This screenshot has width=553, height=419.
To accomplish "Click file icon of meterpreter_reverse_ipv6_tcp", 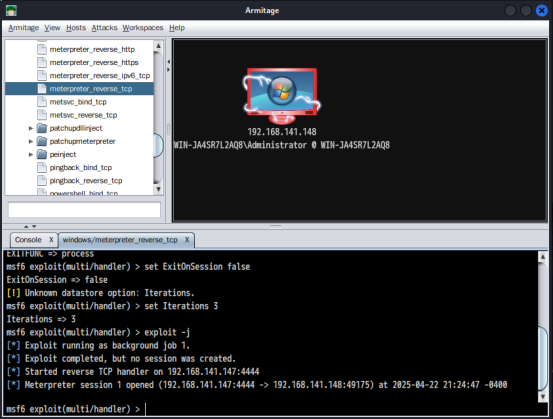I will (42, 75).
